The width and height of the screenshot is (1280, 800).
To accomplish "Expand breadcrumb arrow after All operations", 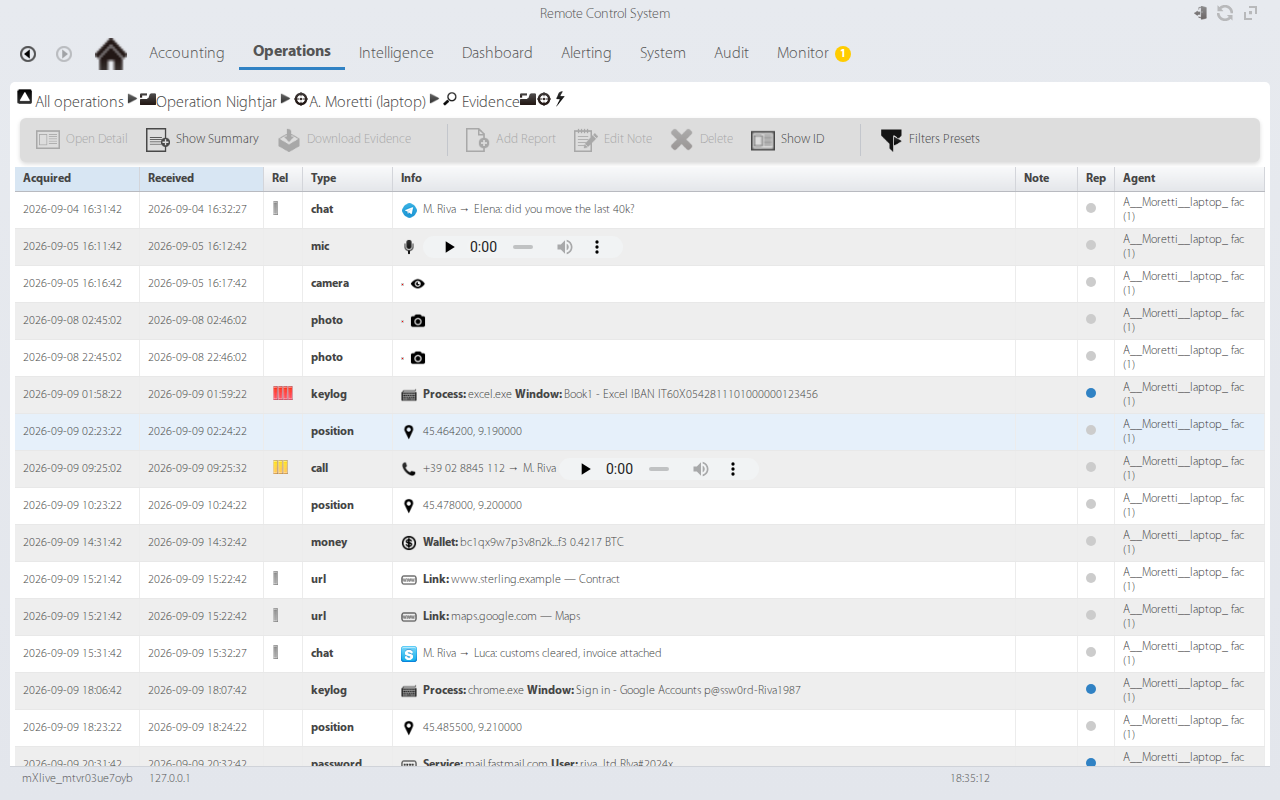I will [x=132, y=100].
